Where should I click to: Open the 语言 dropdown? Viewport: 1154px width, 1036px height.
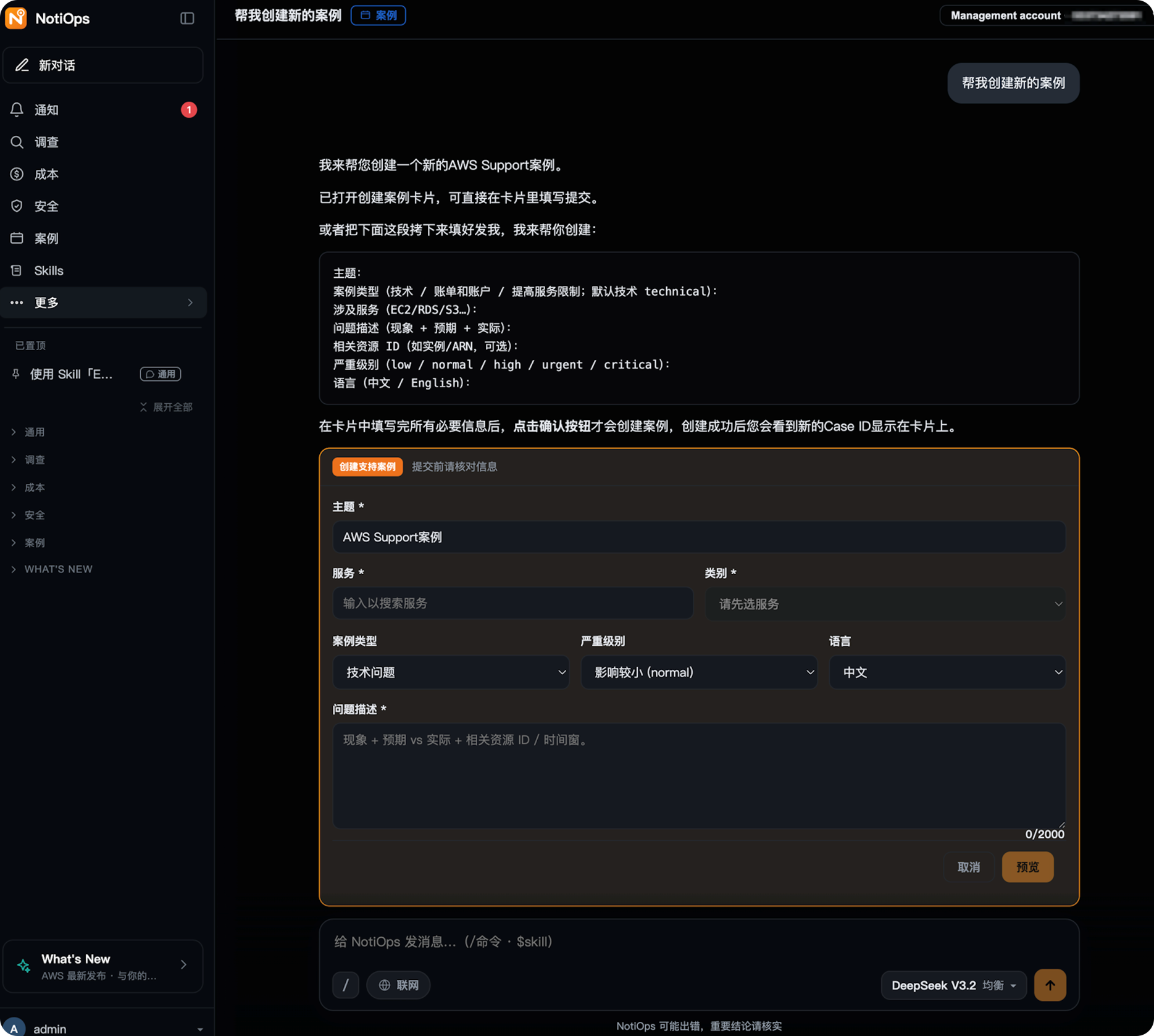point(947,672)
